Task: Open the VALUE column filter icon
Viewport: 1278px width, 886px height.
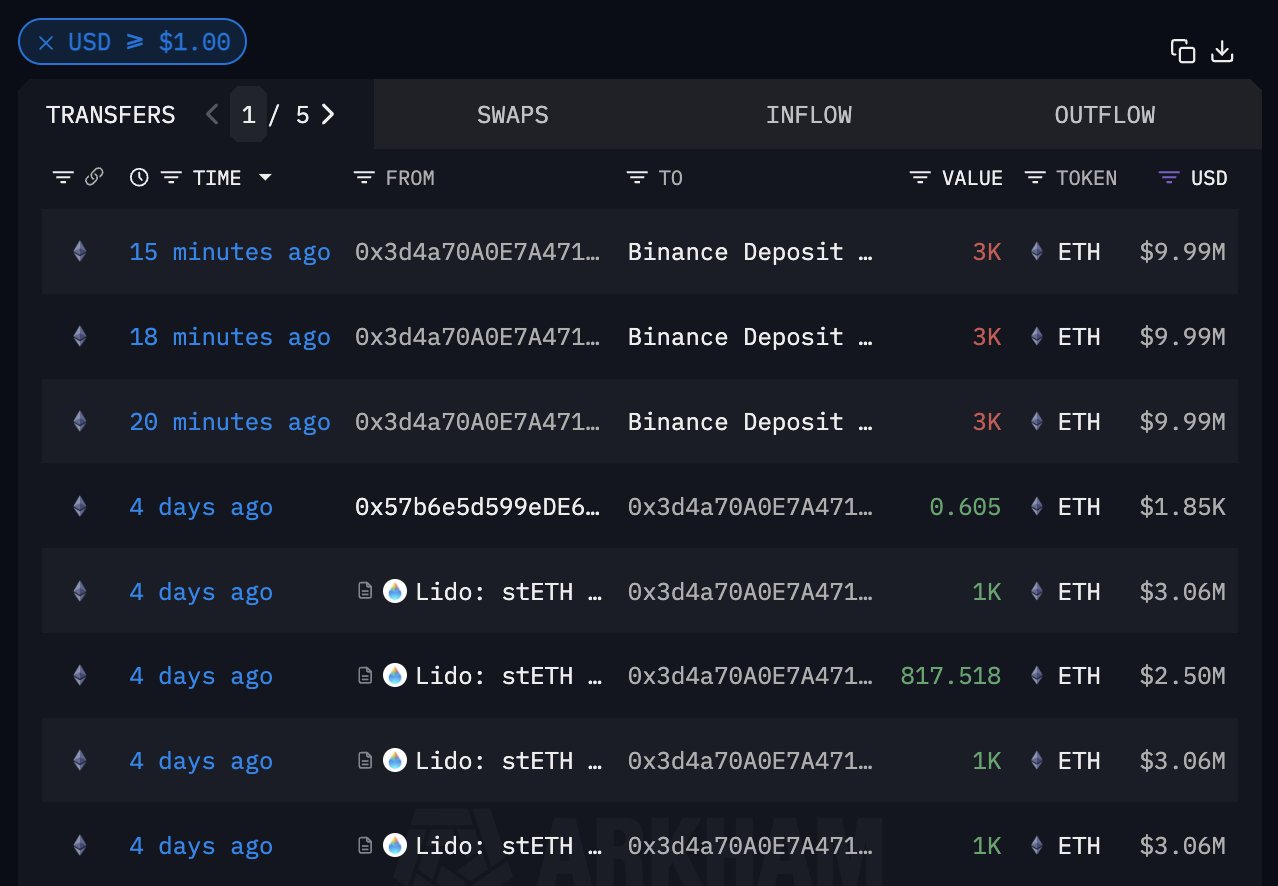Action: click(x=920, y=178)
